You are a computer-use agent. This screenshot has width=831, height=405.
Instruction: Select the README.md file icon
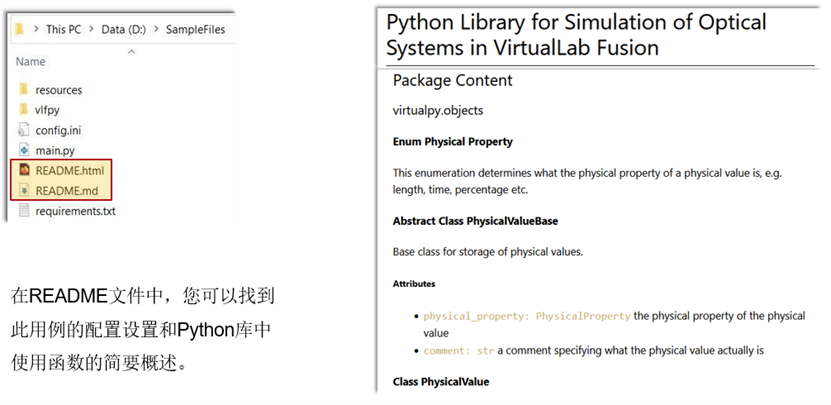[24, 190]
